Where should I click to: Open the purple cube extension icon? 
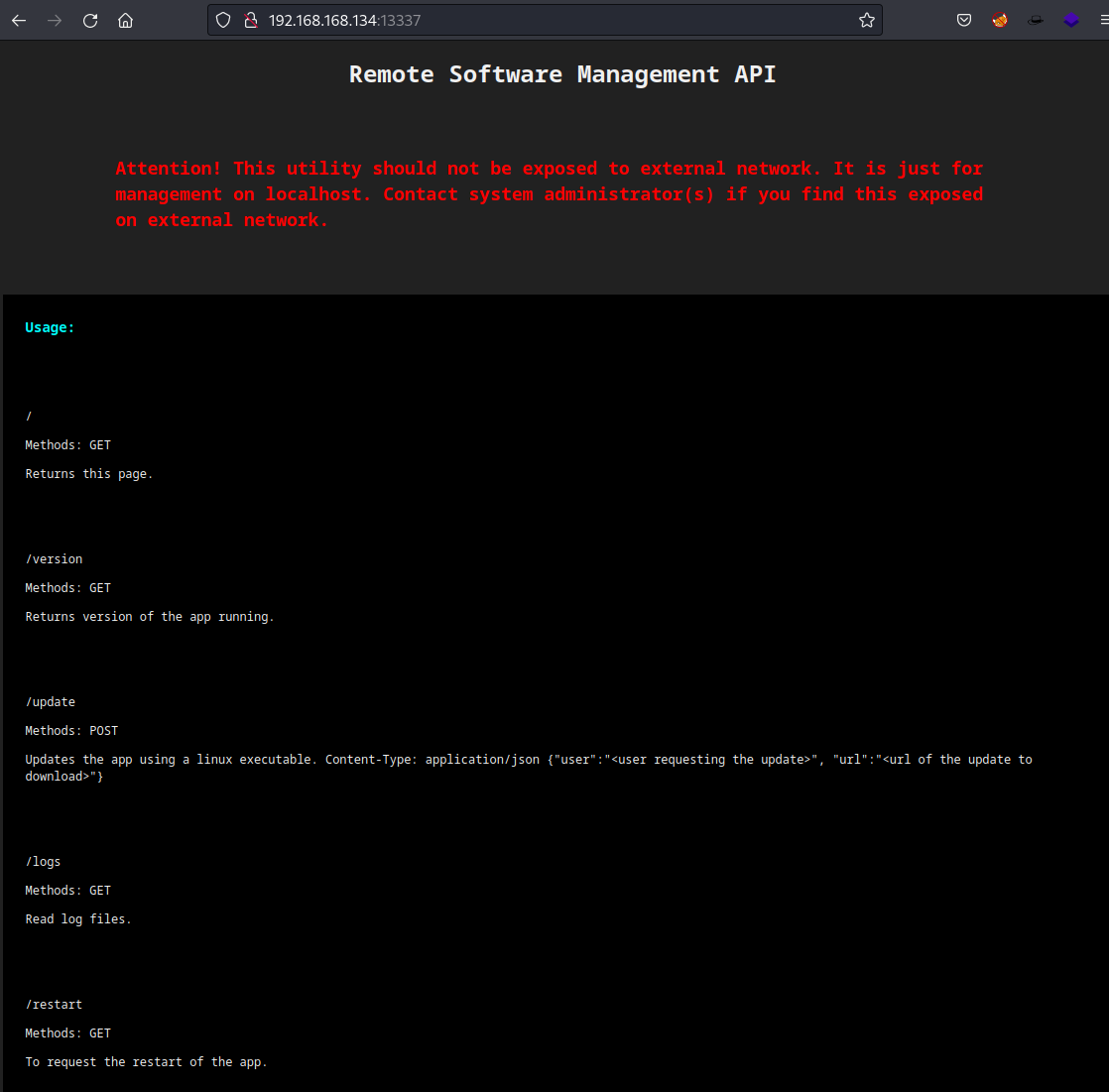point(1071,21)
